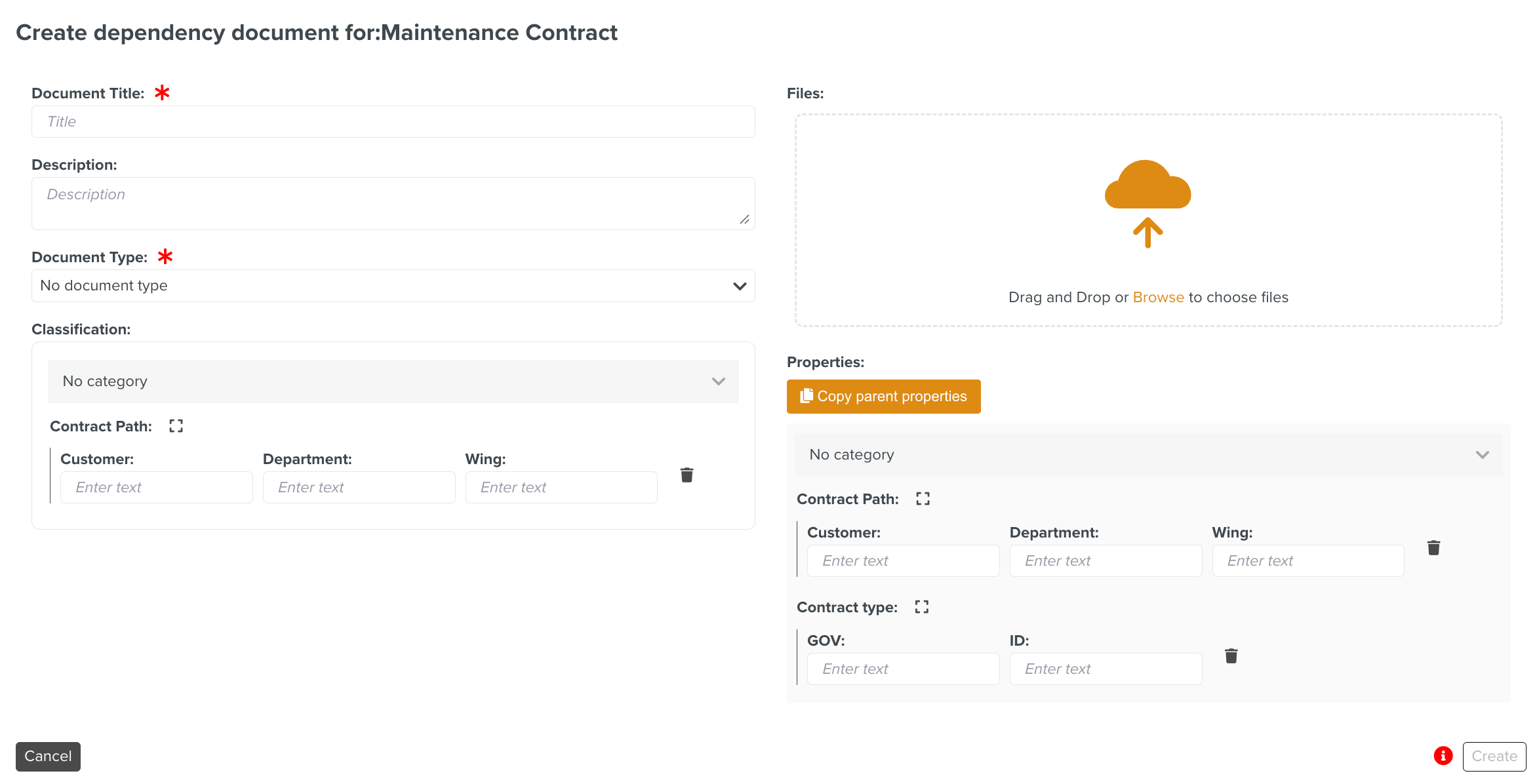This screenshot has height=784, width=1537.
Task: Click Copy parent properties button
Action: click(883, 397)
